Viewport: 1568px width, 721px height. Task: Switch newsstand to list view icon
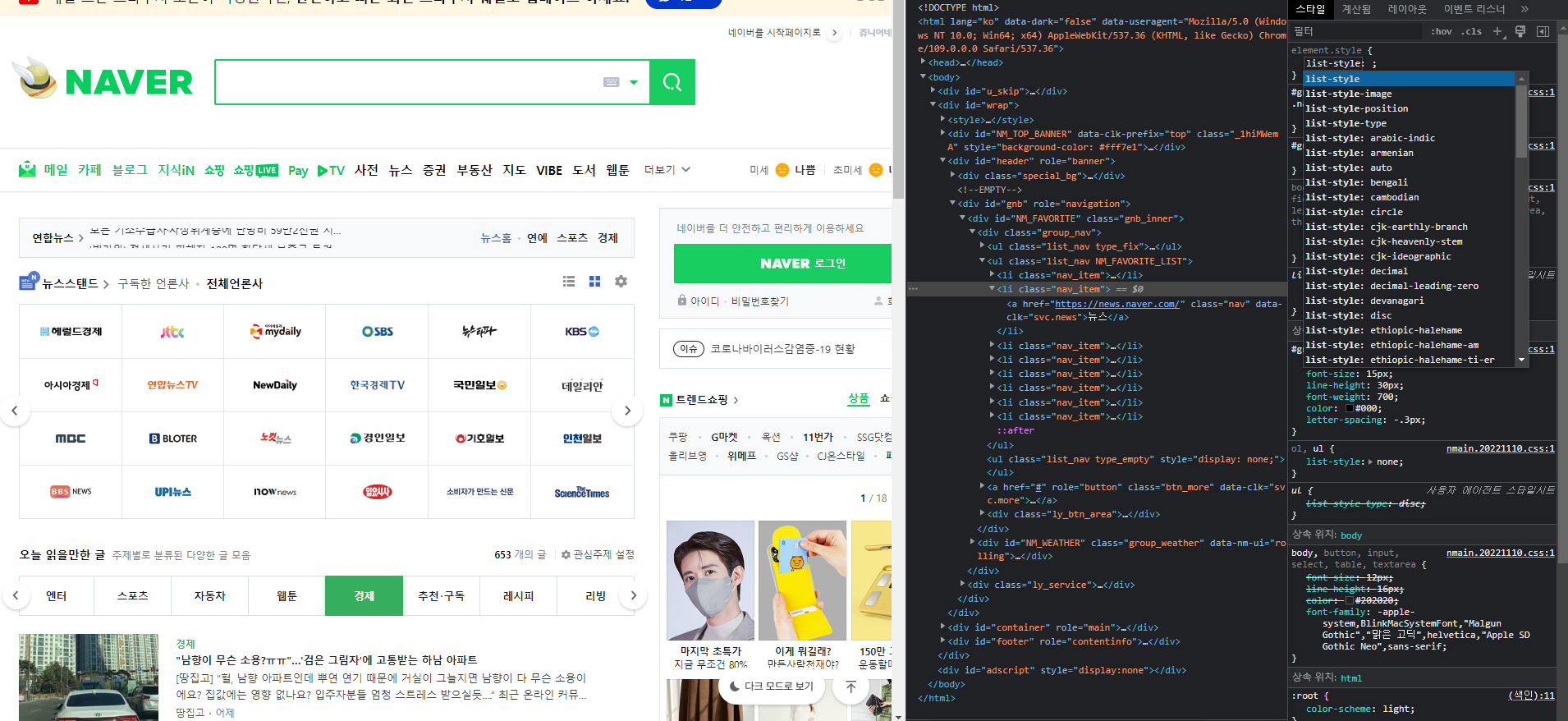569,282
